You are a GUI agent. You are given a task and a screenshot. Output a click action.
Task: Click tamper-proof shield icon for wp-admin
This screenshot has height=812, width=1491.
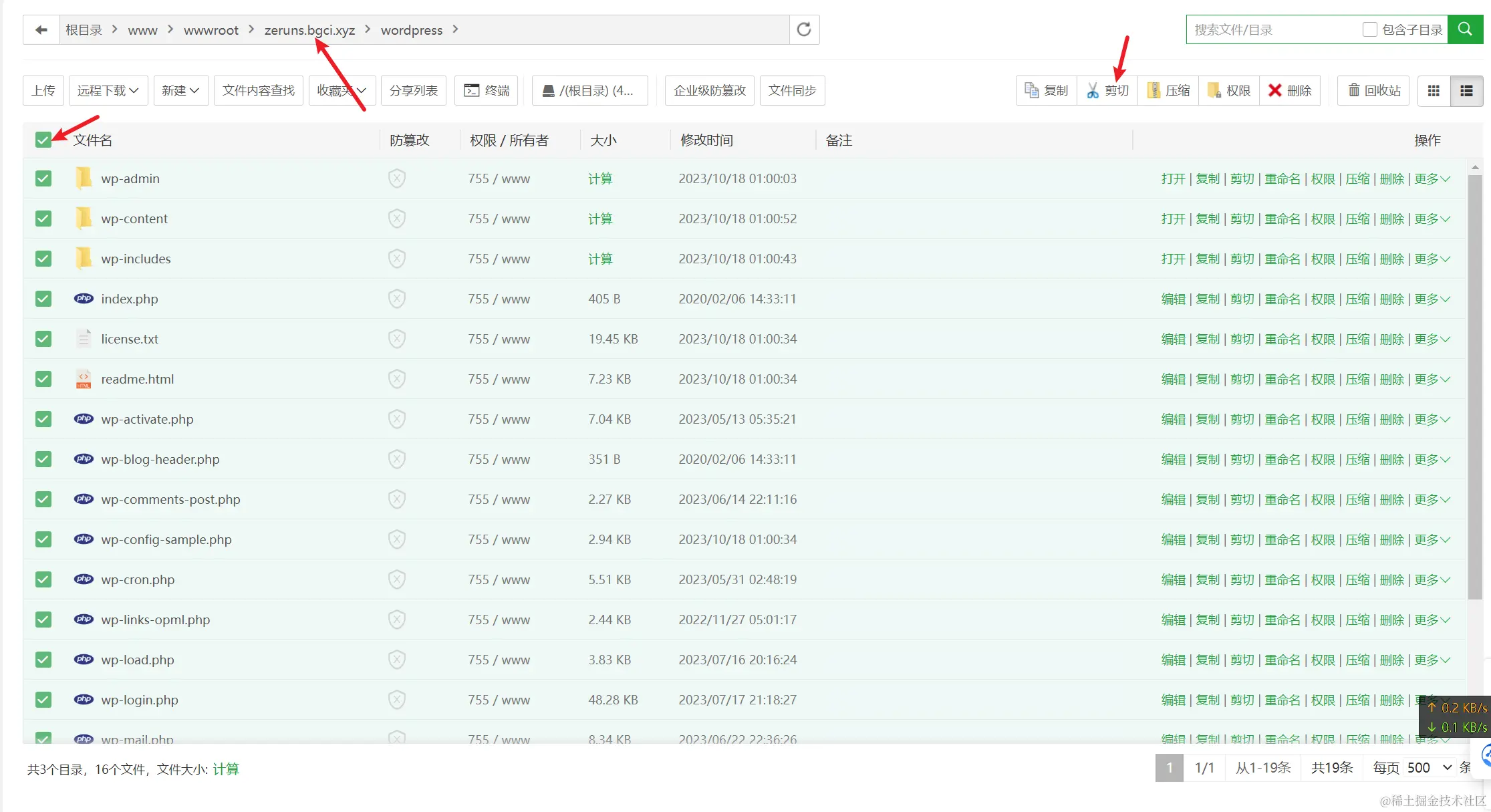coord(397,178)
